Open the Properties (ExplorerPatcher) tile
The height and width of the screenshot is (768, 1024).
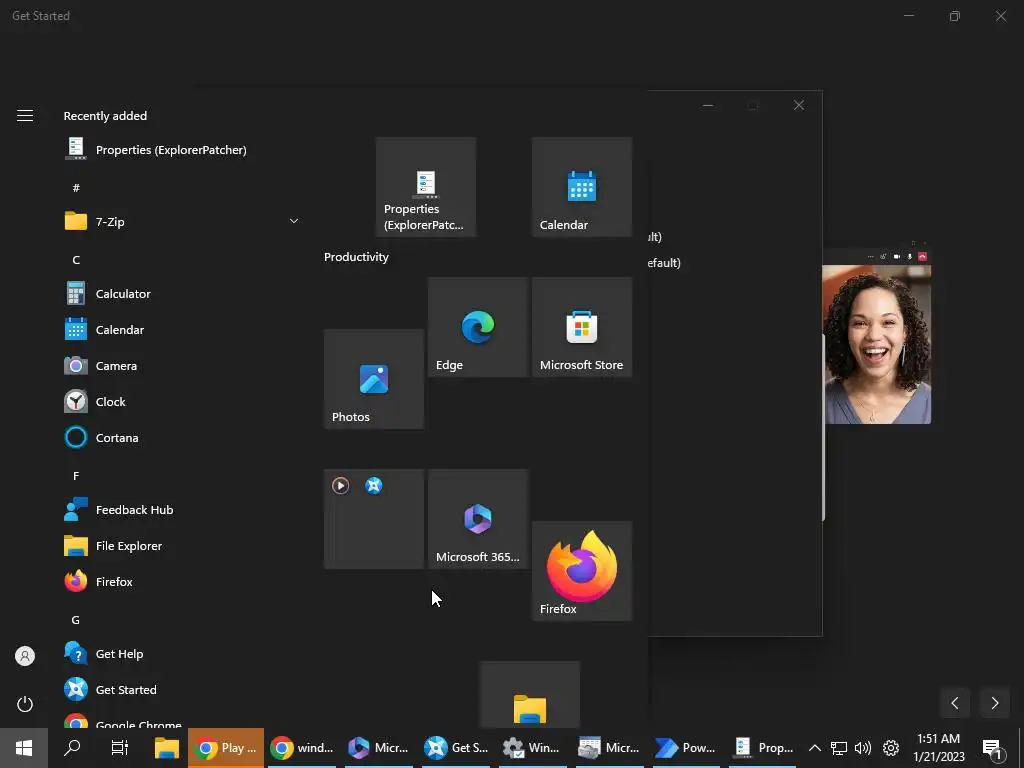(x=426, y=187)
